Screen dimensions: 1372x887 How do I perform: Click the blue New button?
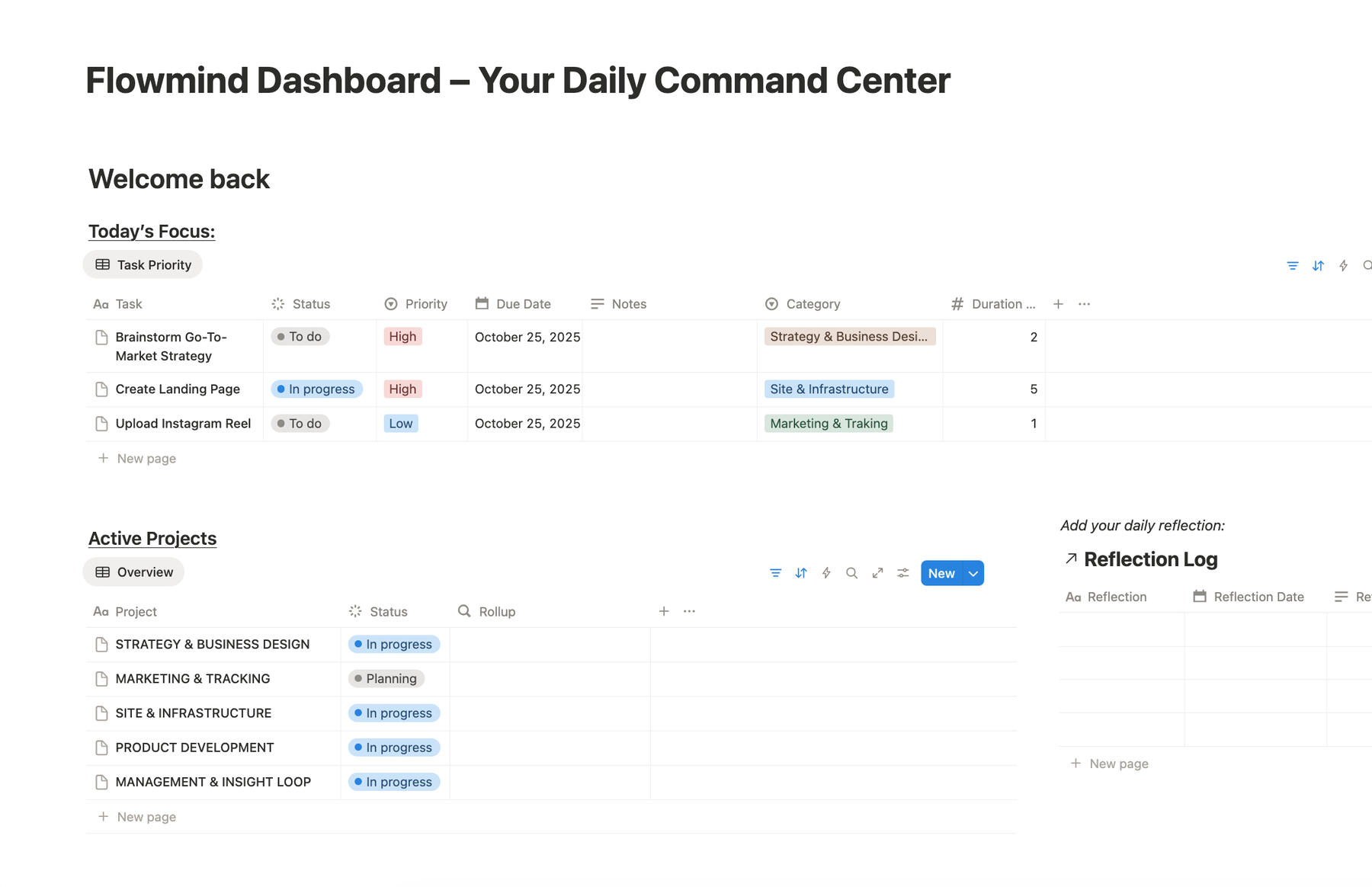coord(941,574)
